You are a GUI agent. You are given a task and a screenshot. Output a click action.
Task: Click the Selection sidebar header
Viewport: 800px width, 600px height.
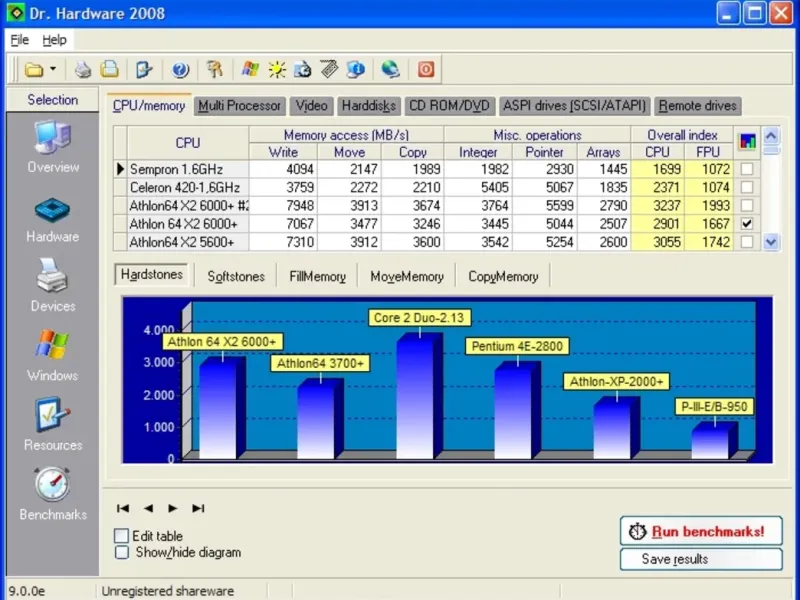point(53,99)
